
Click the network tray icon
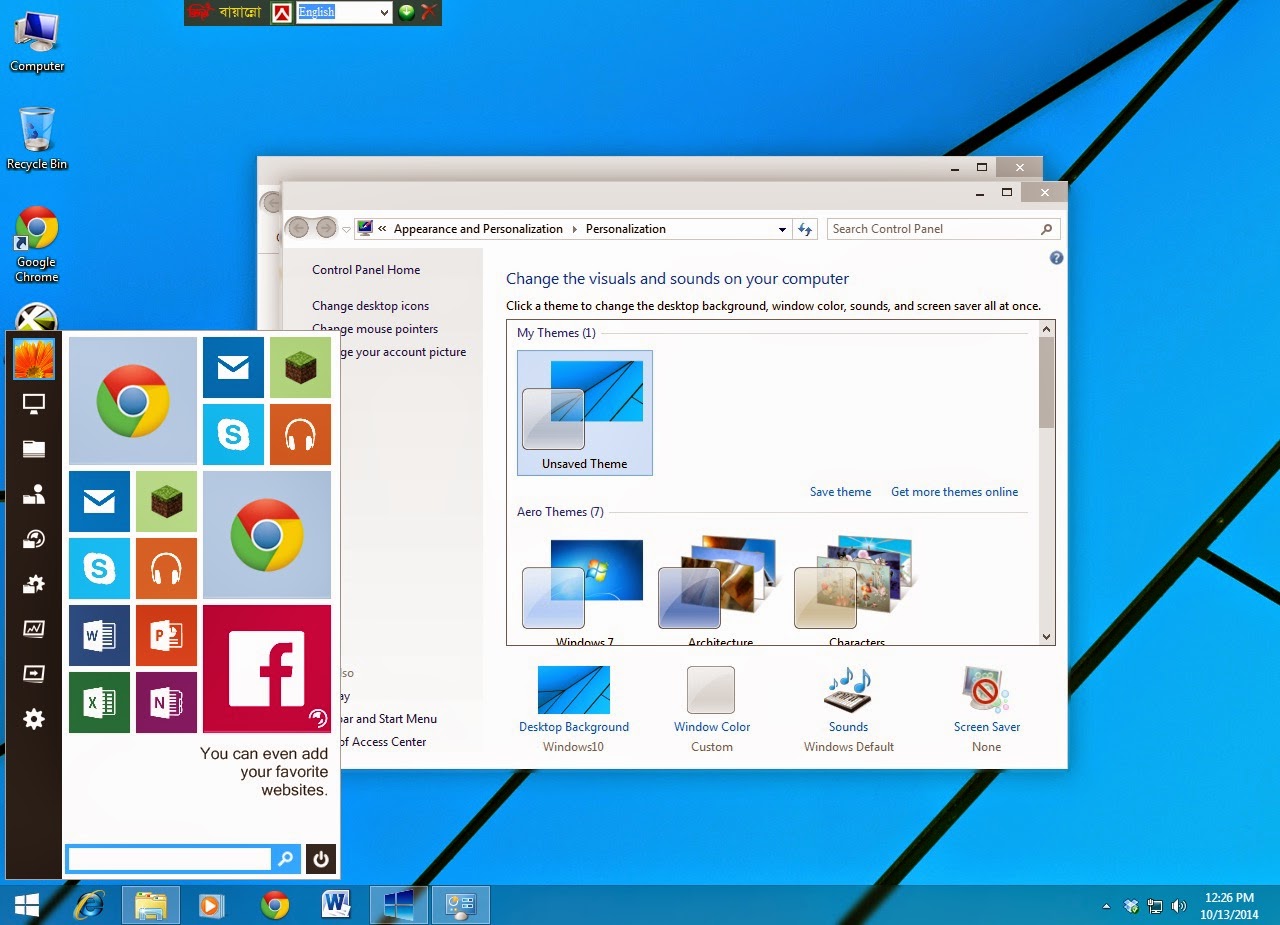click(1155, 907)
